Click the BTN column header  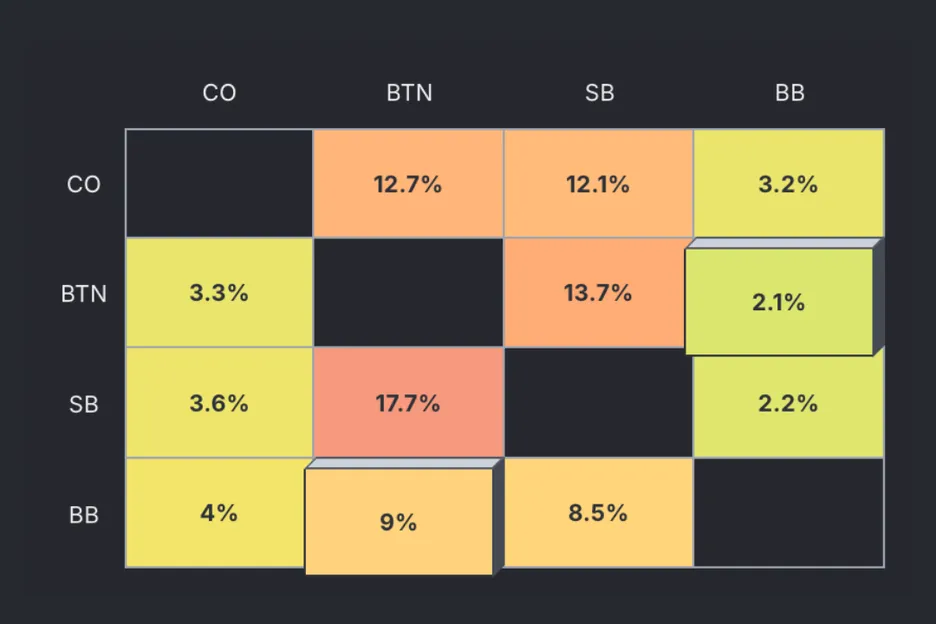[x=409, y=93]
